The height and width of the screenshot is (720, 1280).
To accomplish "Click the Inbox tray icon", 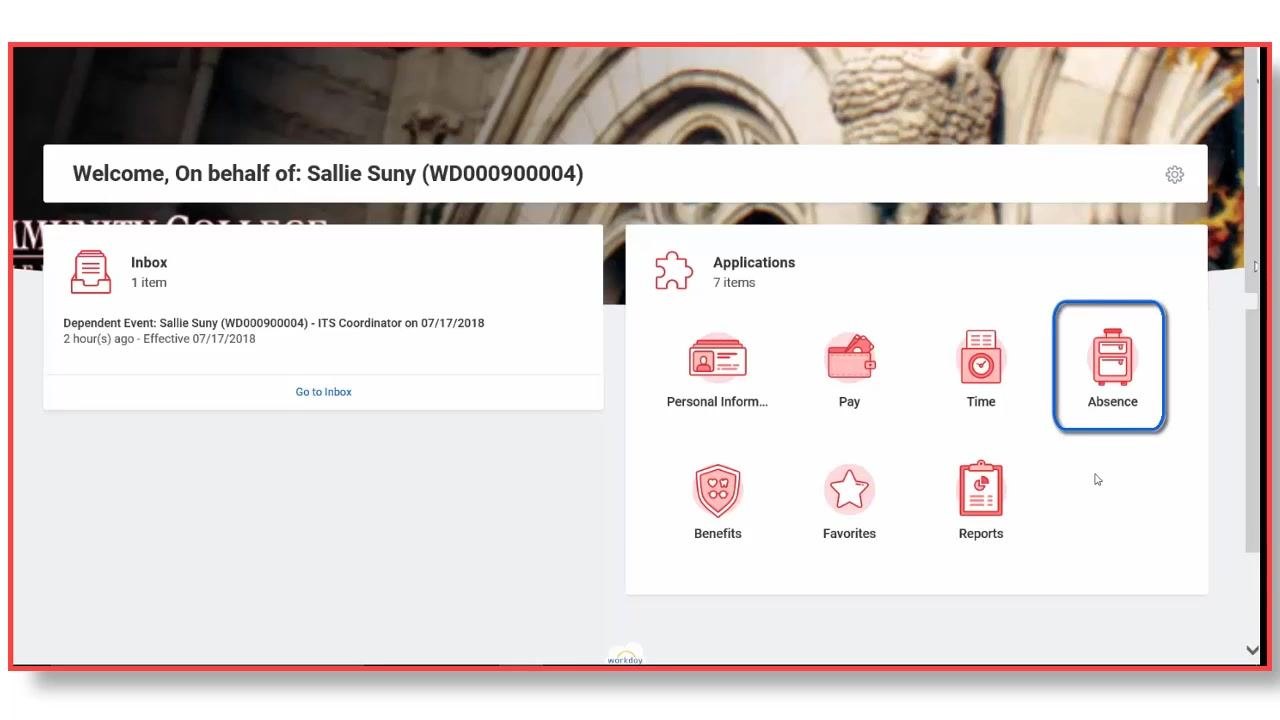I will 91,272.
